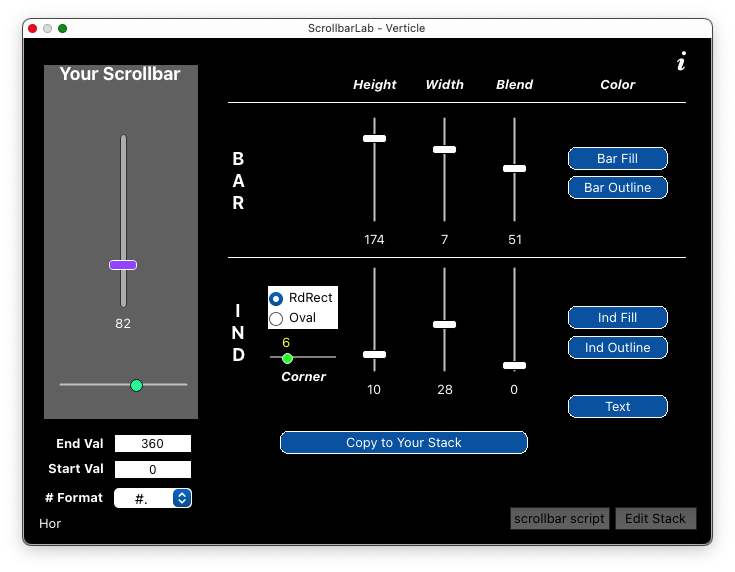Open the # Format dropdown
735x572 pixels.
pos(181,498)
